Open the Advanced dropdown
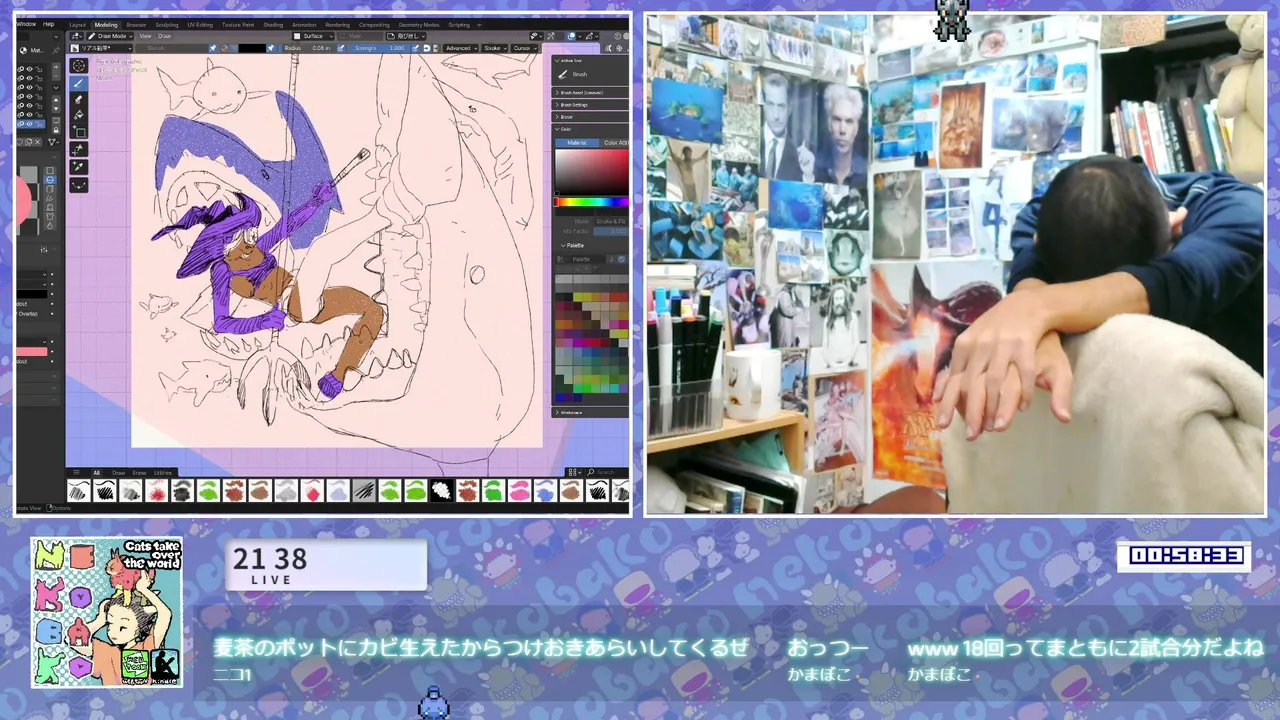This screenshot has height=720, width=1280. (x=460, y=48)
